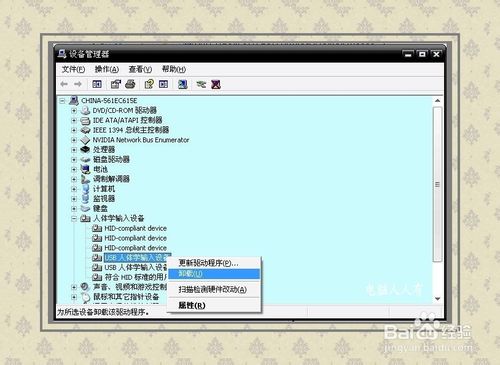
Task: Expand the 声音、视频和游戏控制器 node
Action: click(74, 287)
